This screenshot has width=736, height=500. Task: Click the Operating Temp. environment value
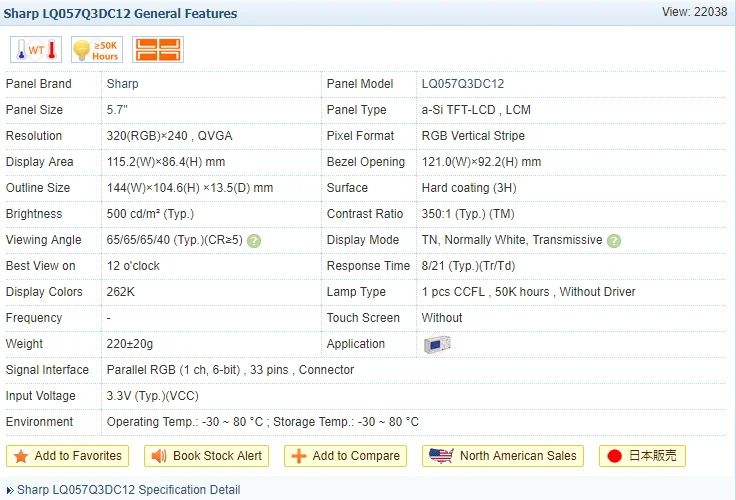(x=262, y=422)
